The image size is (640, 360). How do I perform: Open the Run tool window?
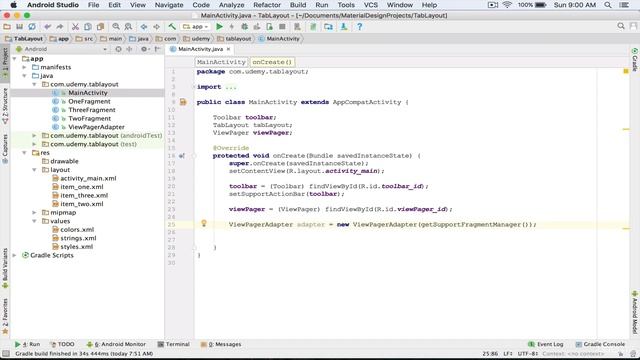[x=27, y=344]
